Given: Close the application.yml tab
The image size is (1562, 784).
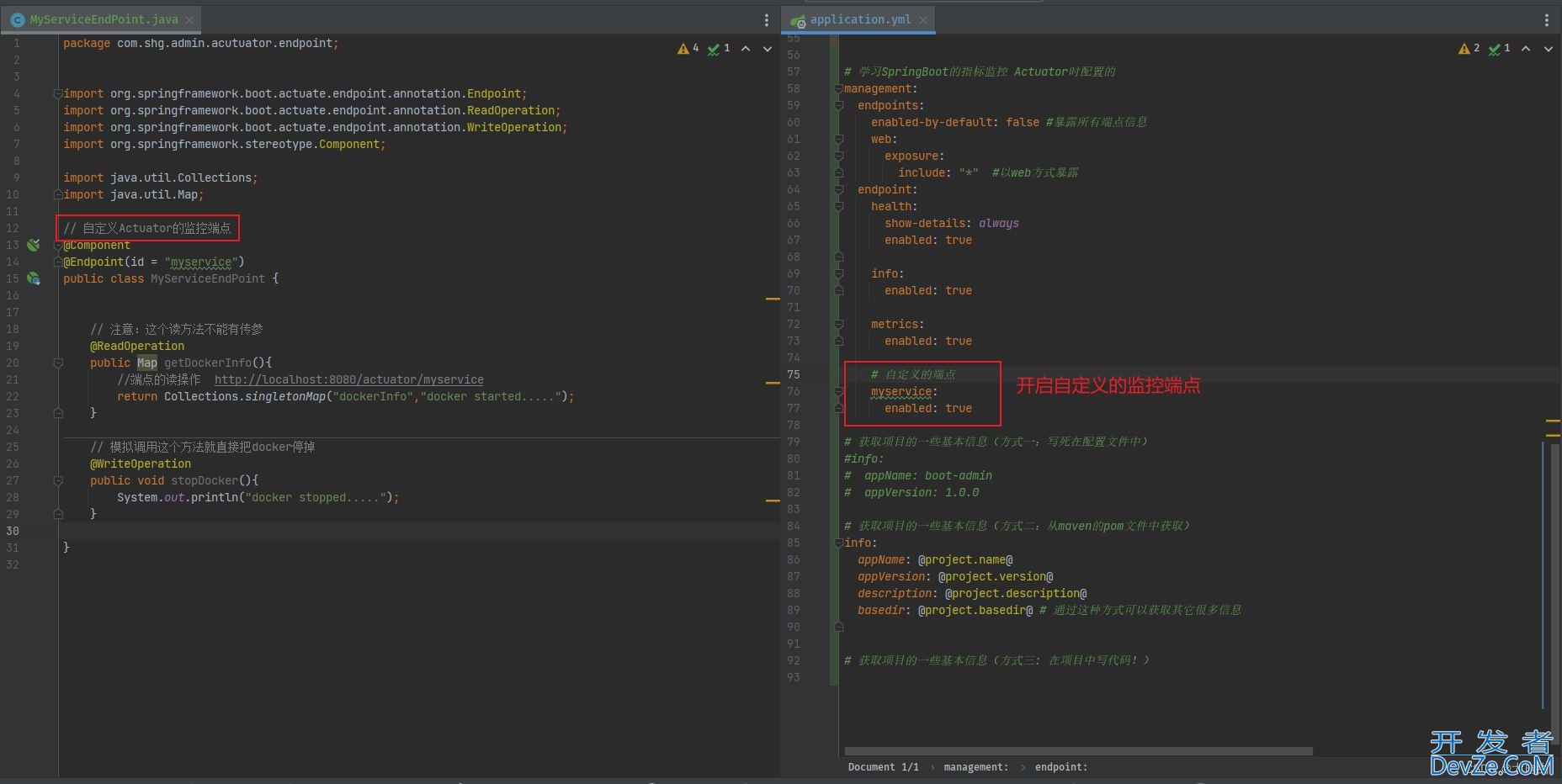Looking at the screenshot, I should pyautogui.click(x=923, y=19).
